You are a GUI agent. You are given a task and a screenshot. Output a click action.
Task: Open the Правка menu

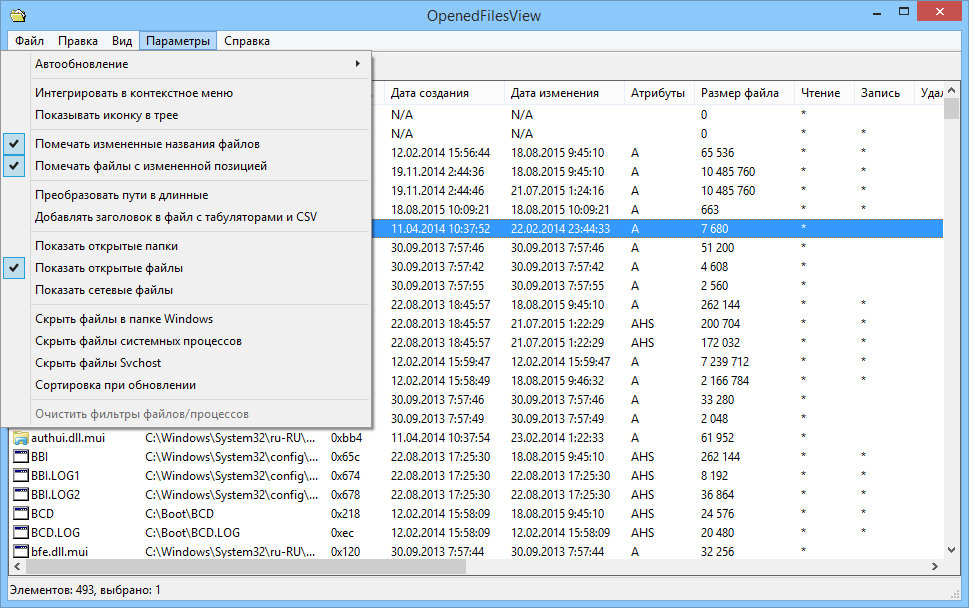coord(78,41)
